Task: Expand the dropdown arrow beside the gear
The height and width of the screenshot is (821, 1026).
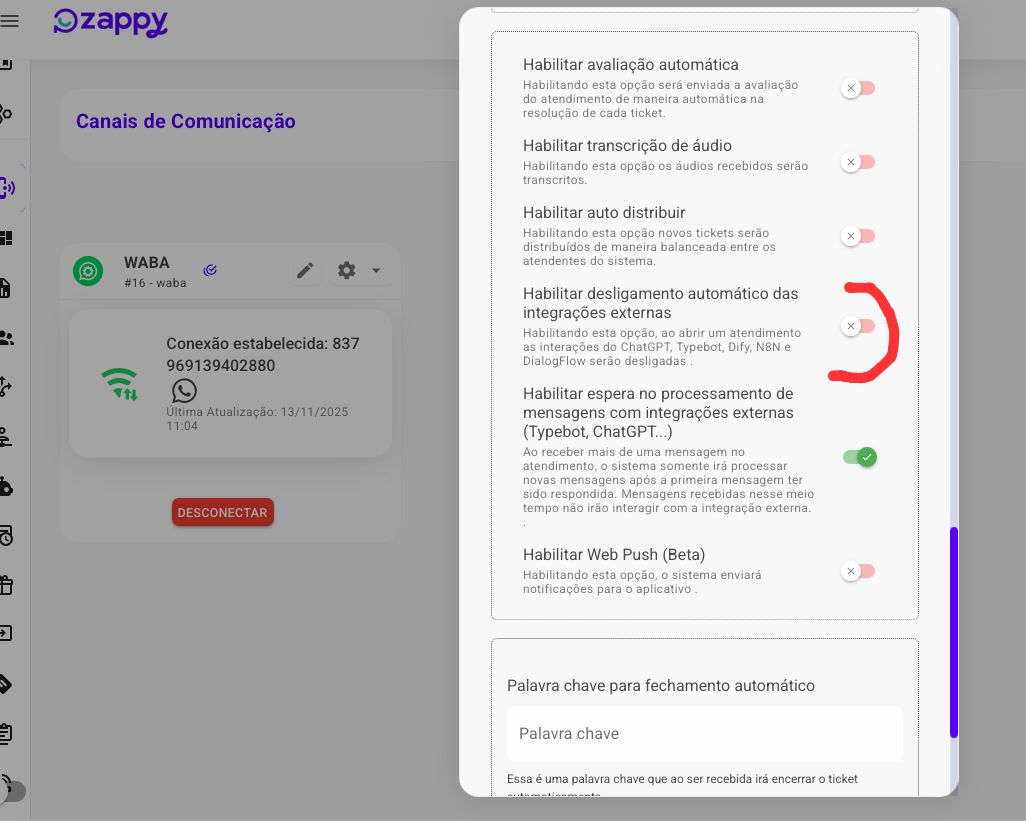Action: point(376,271)
